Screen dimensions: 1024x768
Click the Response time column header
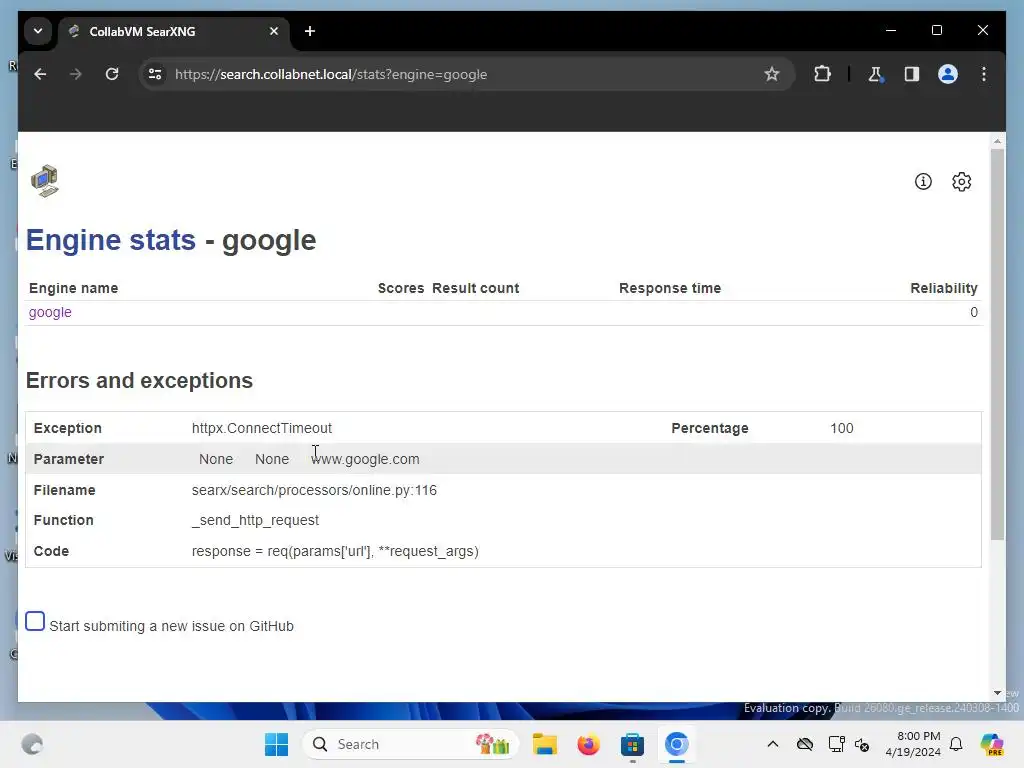tap(670, 288)
